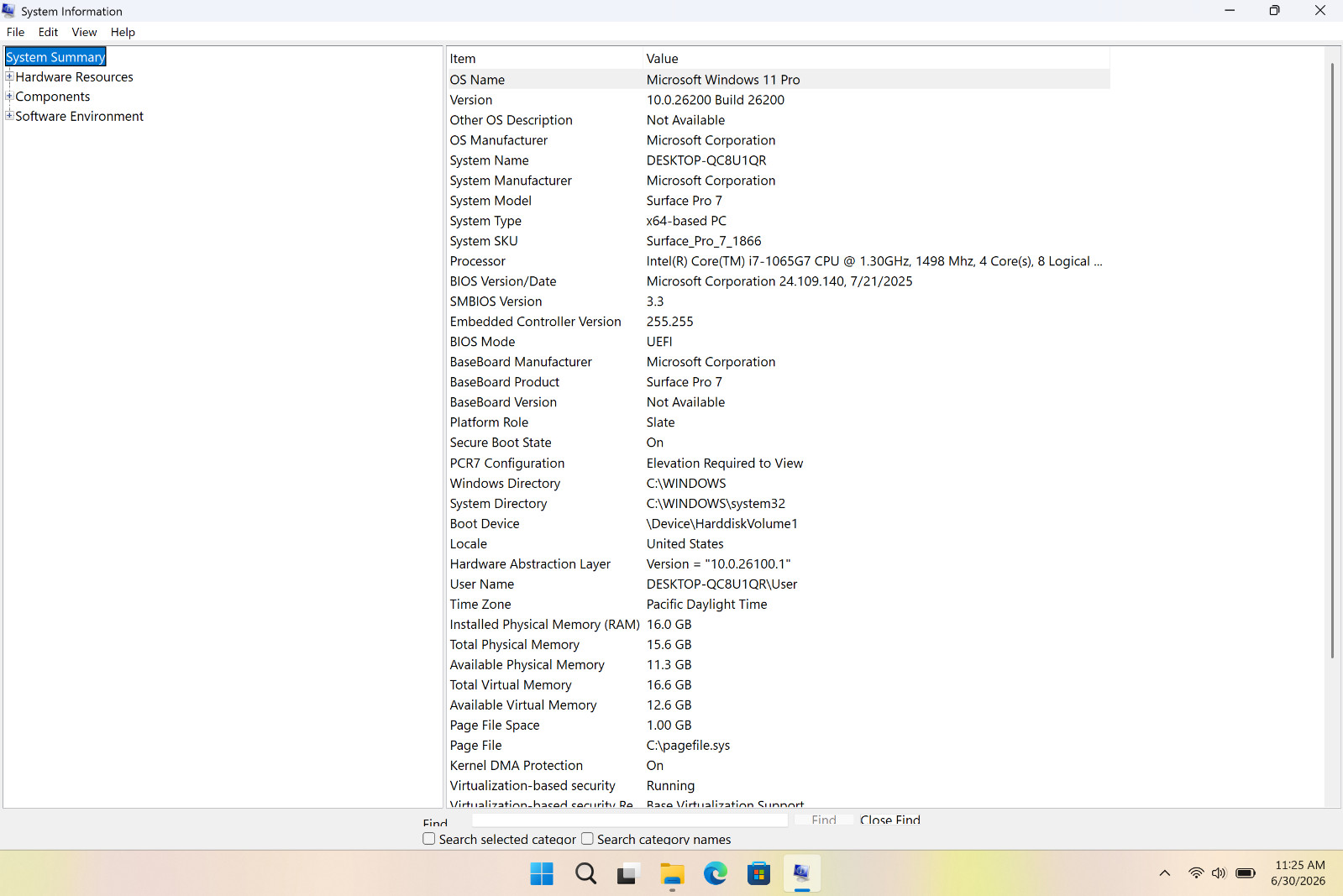
Task: Click the battery status icon
Action: point(1246,873)
